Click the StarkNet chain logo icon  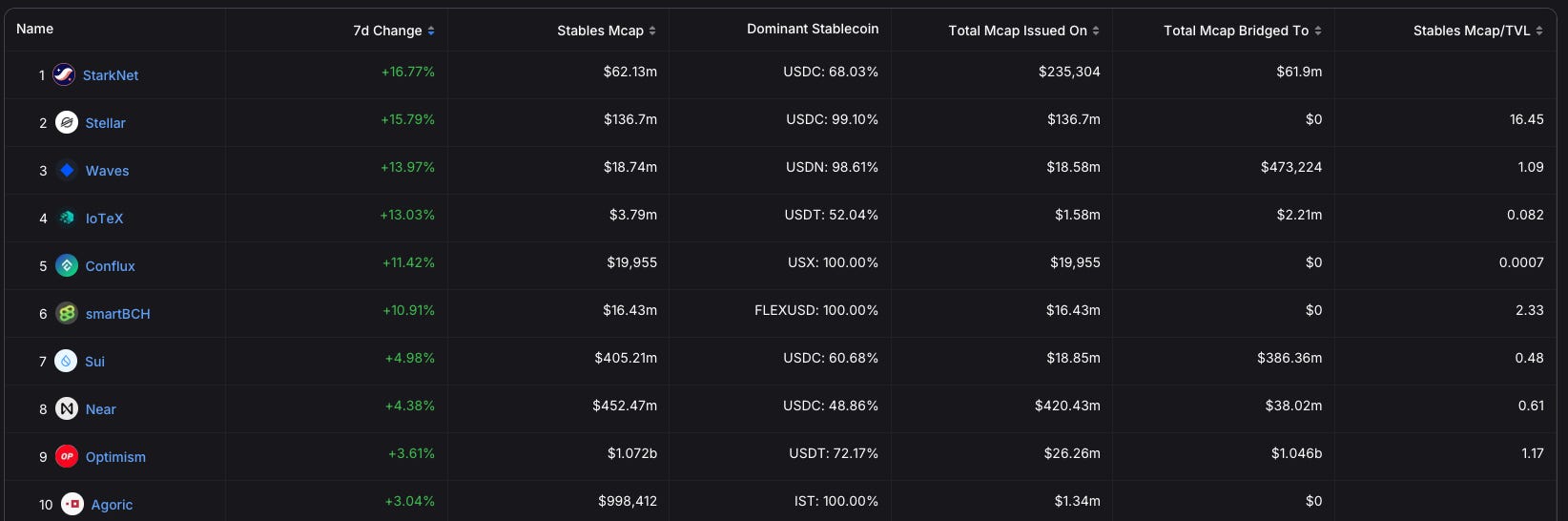tap(64, 74)
